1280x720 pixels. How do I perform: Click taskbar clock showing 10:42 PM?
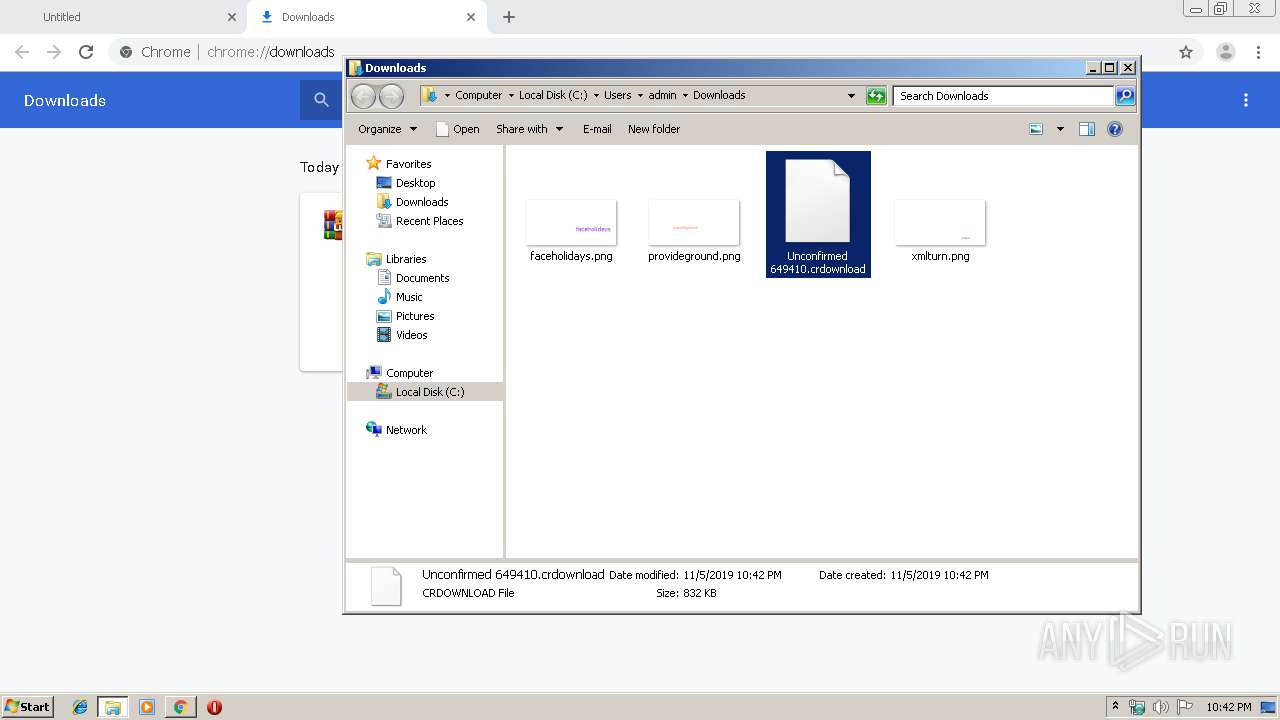pos(1229,707)
